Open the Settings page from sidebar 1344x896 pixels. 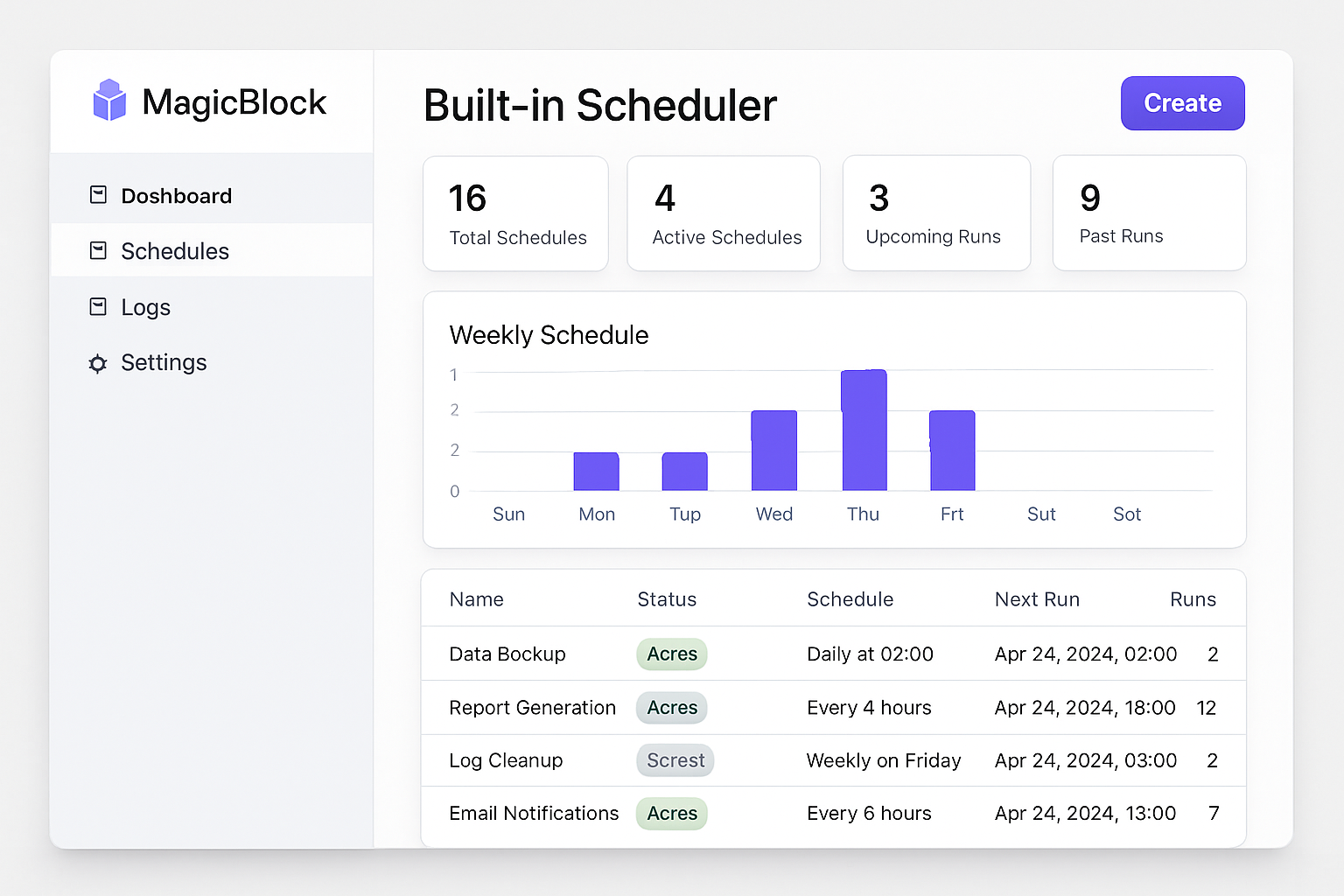[x=164, y=362]
